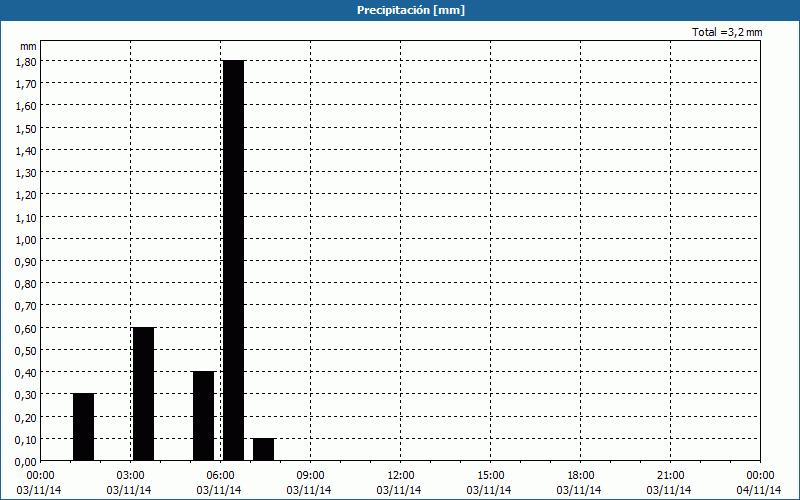Click the bar reaching 0,60 mm

pos(143,394)
